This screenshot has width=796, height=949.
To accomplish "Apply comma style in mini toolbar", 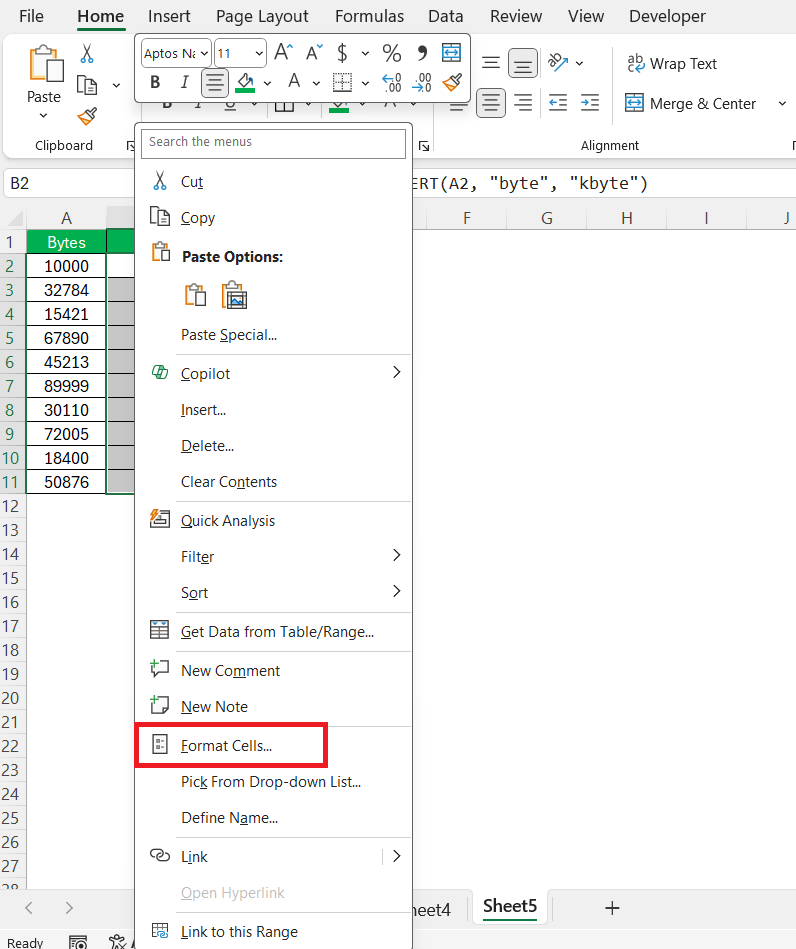I will point(422,53).
